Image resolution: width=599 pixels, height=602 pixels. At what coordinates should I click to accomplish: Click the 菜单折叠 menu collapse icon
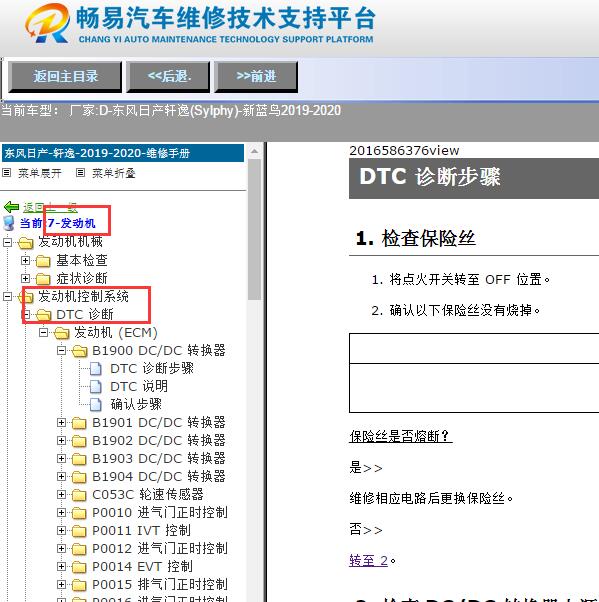coord(80,173)
